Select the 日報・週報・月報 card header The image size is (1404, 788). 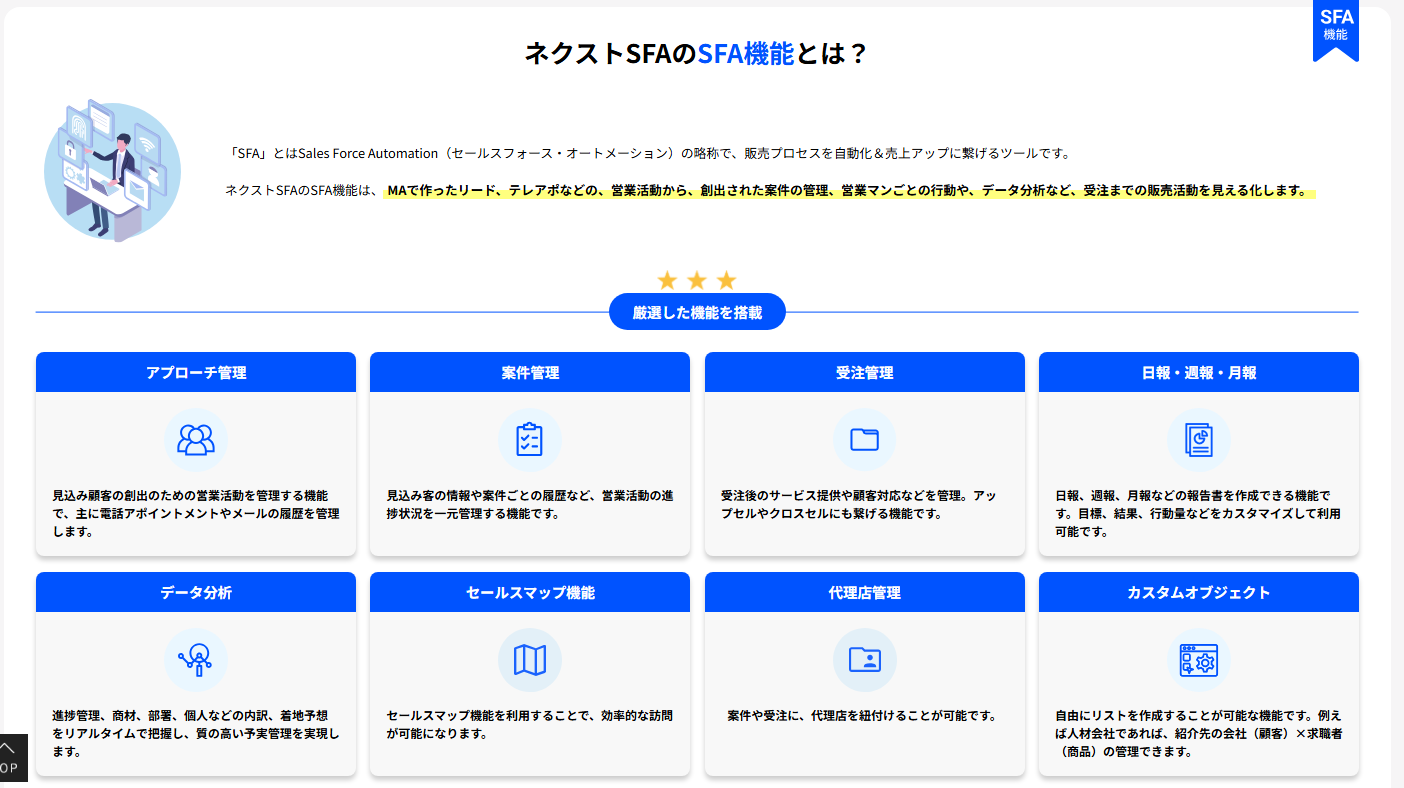(1198, 373)
